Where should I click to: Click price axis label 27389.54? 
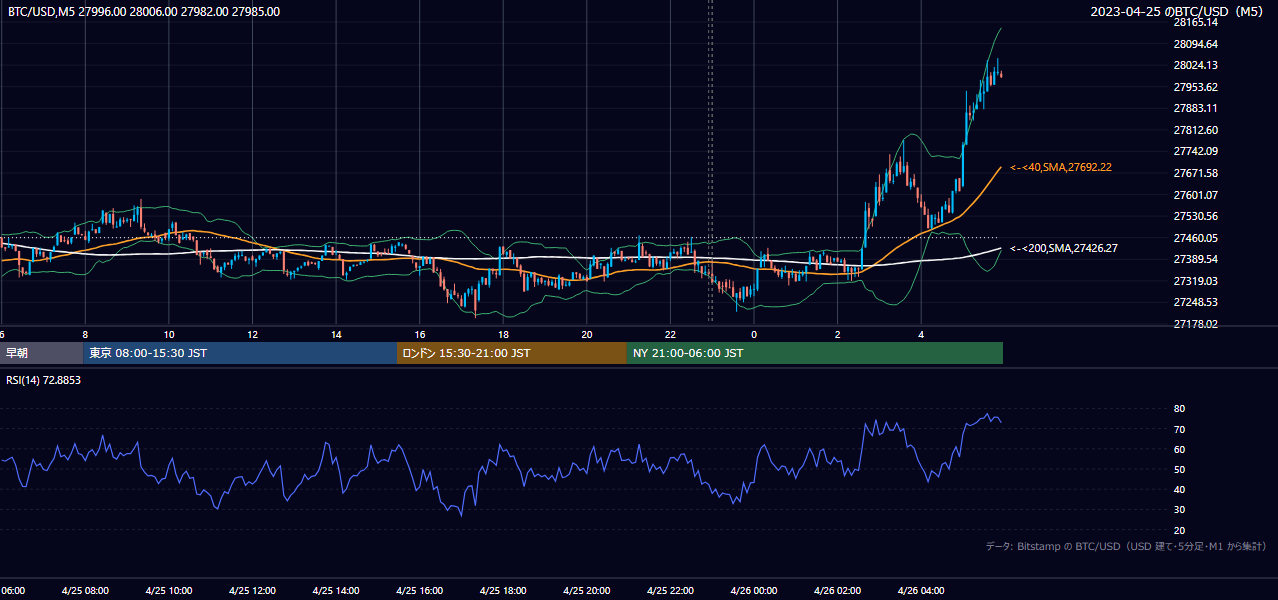pos(1196,259)
